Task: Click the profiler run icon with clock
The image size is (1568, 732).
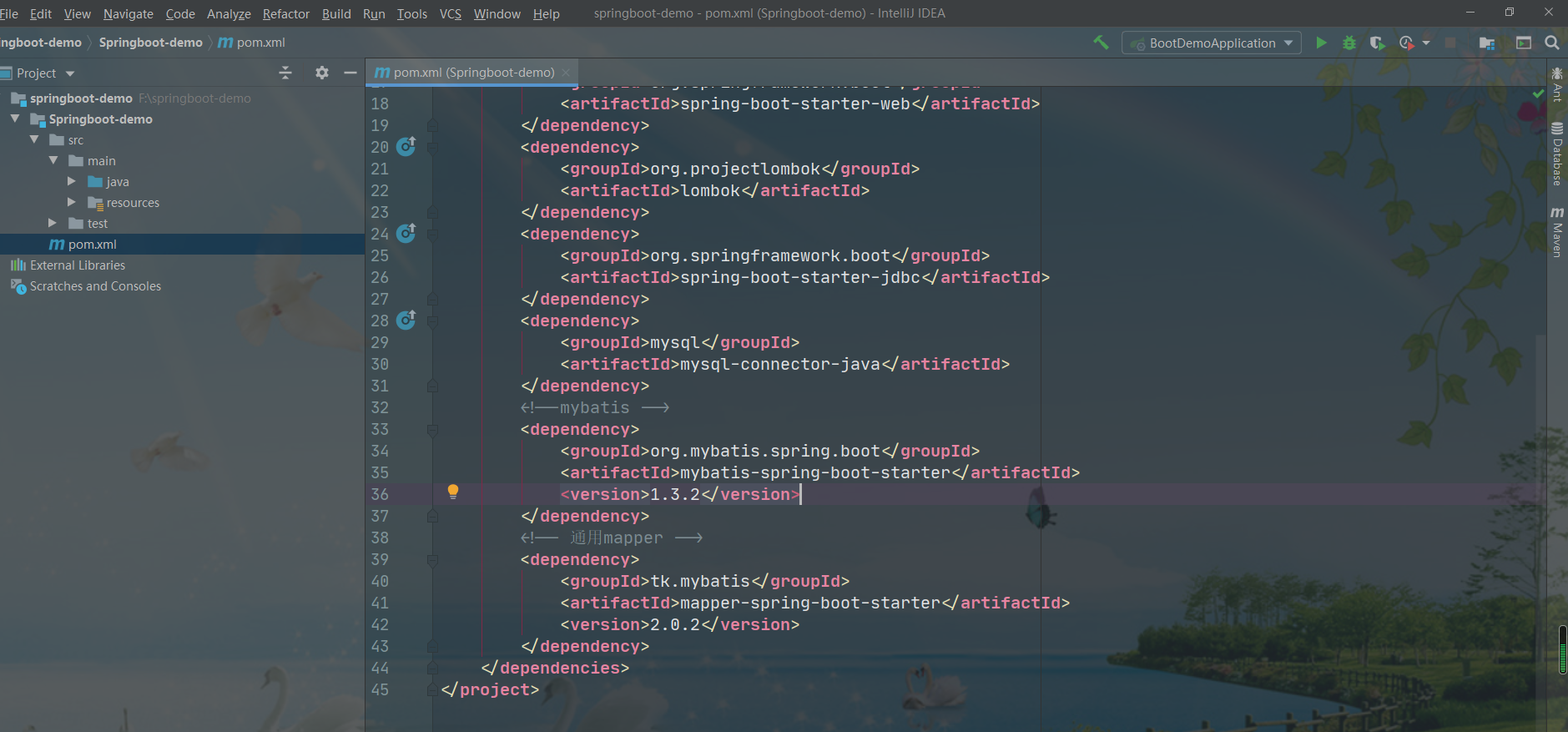Action: point(1407,43)
